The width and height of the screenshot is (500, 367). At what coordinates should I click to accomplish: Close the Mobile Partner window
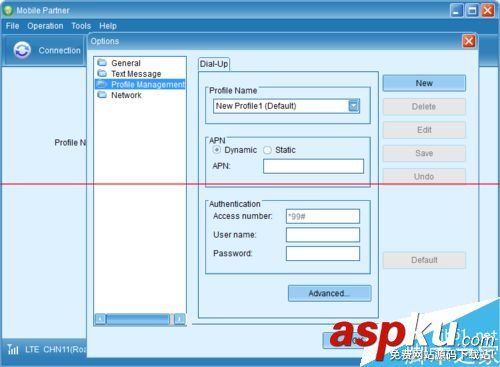coord(488,11)
